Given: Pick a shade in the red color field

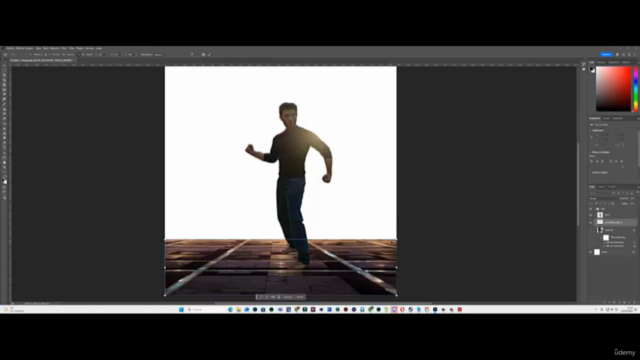Looking at the screenshot, I should click(613, 89).
